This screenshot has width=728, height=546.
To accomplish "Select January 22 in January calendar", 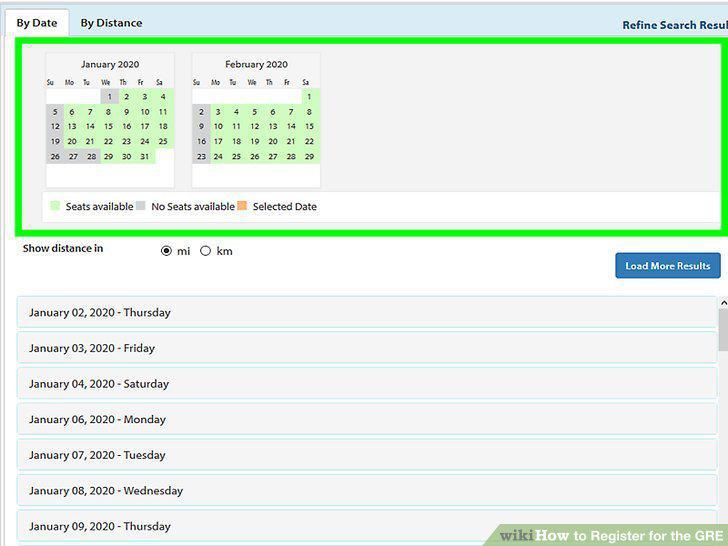I will 108,142.
